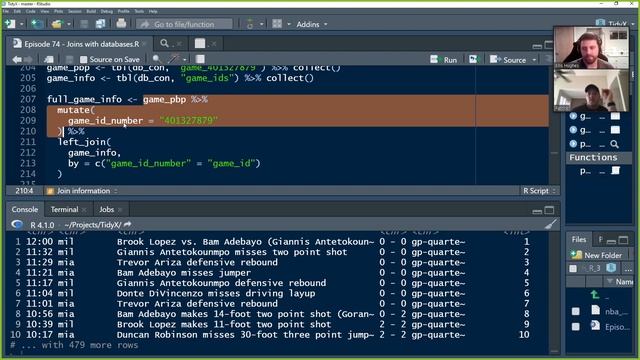Select the Jobs tab
640x360 pixels.
[x=107, y=209]
